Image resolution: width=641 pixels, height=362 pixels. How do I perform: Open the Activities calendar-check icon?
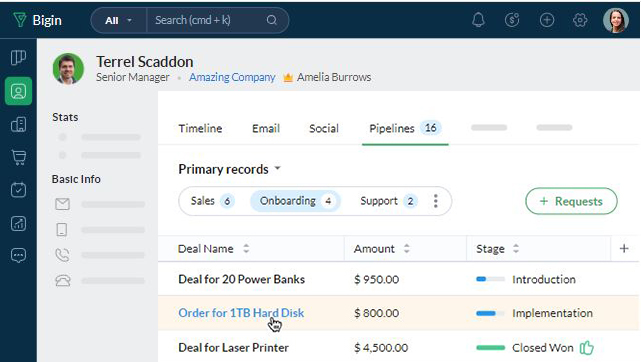pos(18,190)
